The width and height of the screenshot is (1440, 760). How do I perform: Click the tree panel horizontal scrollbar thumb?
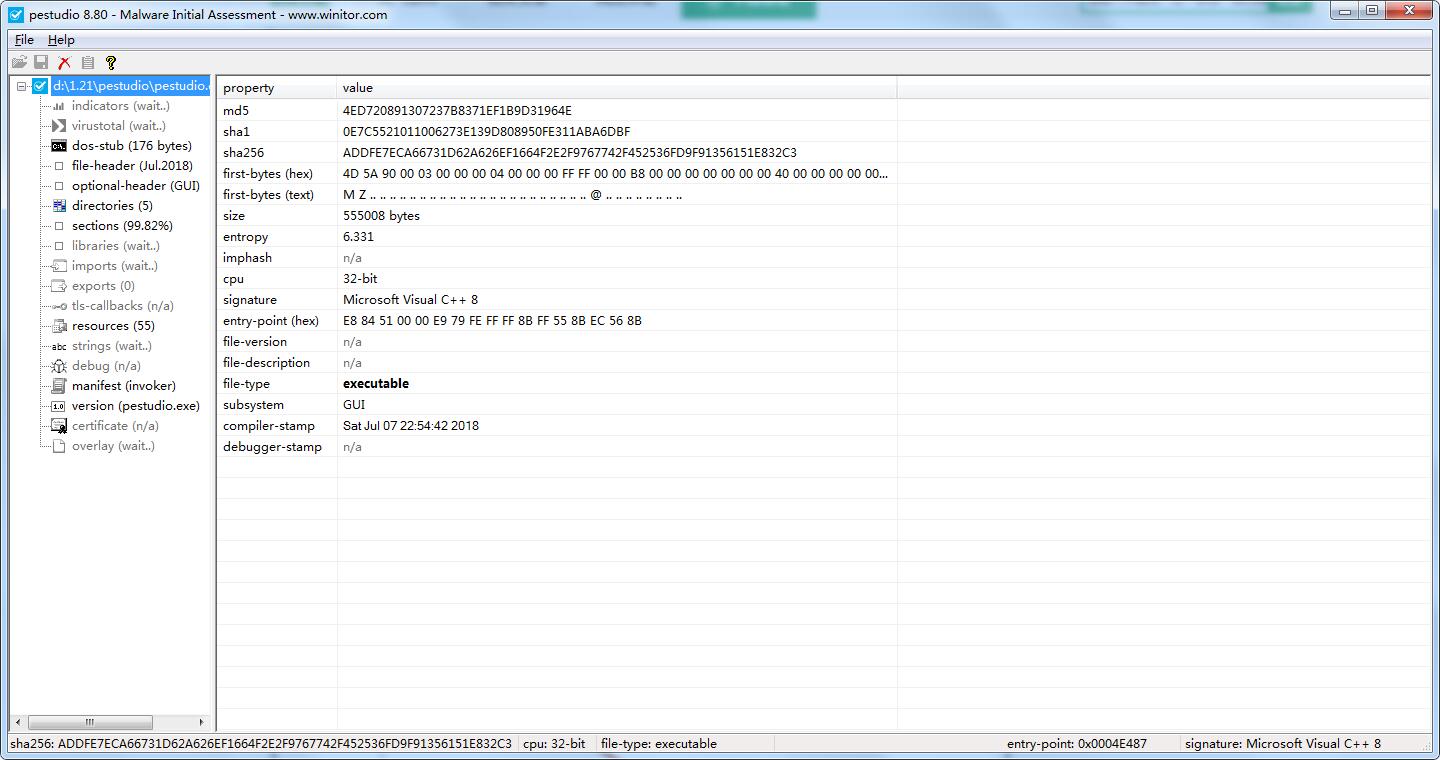click(90, 722)
